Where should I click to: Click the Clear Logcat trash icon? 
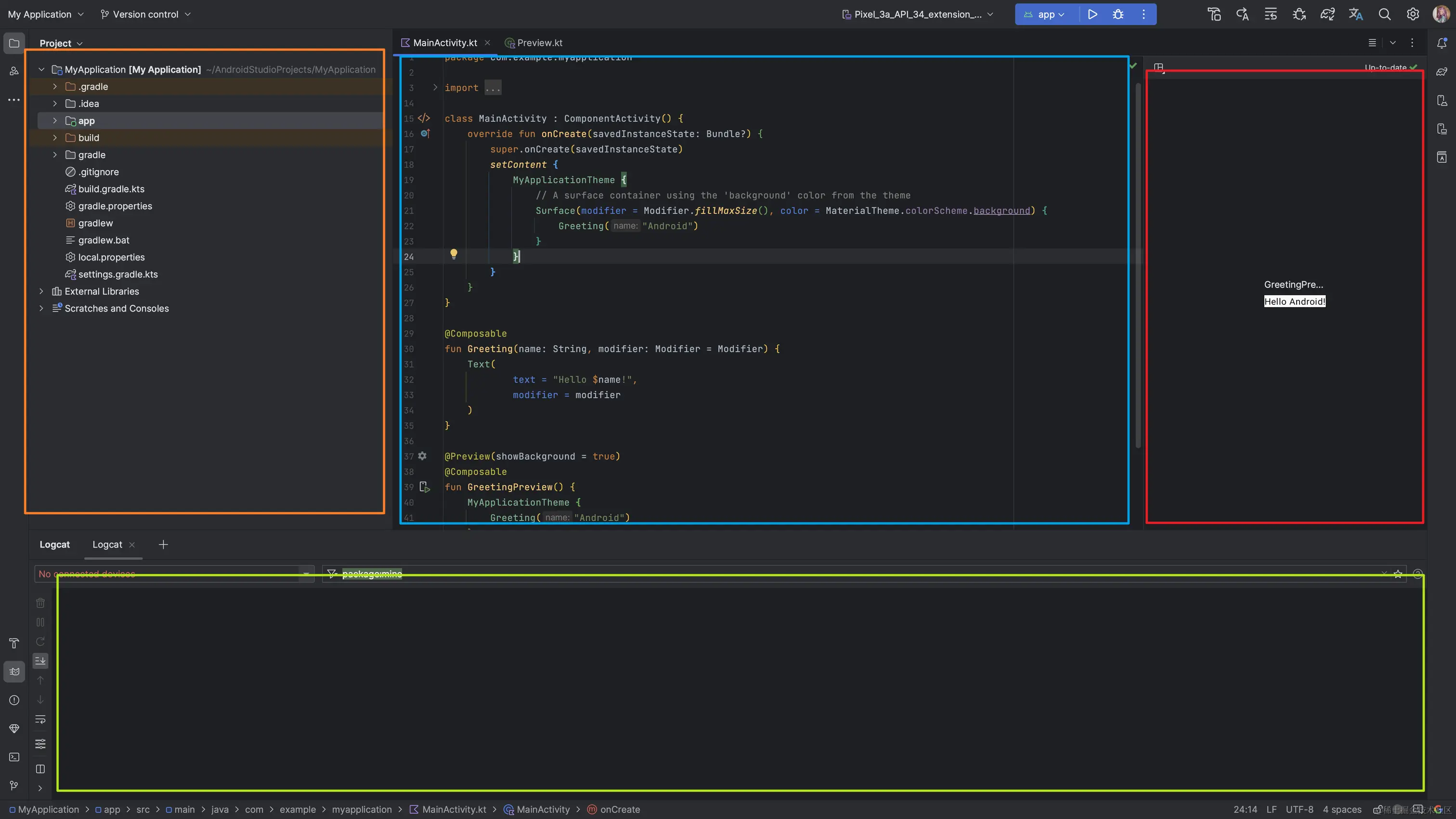click(40, 603)
